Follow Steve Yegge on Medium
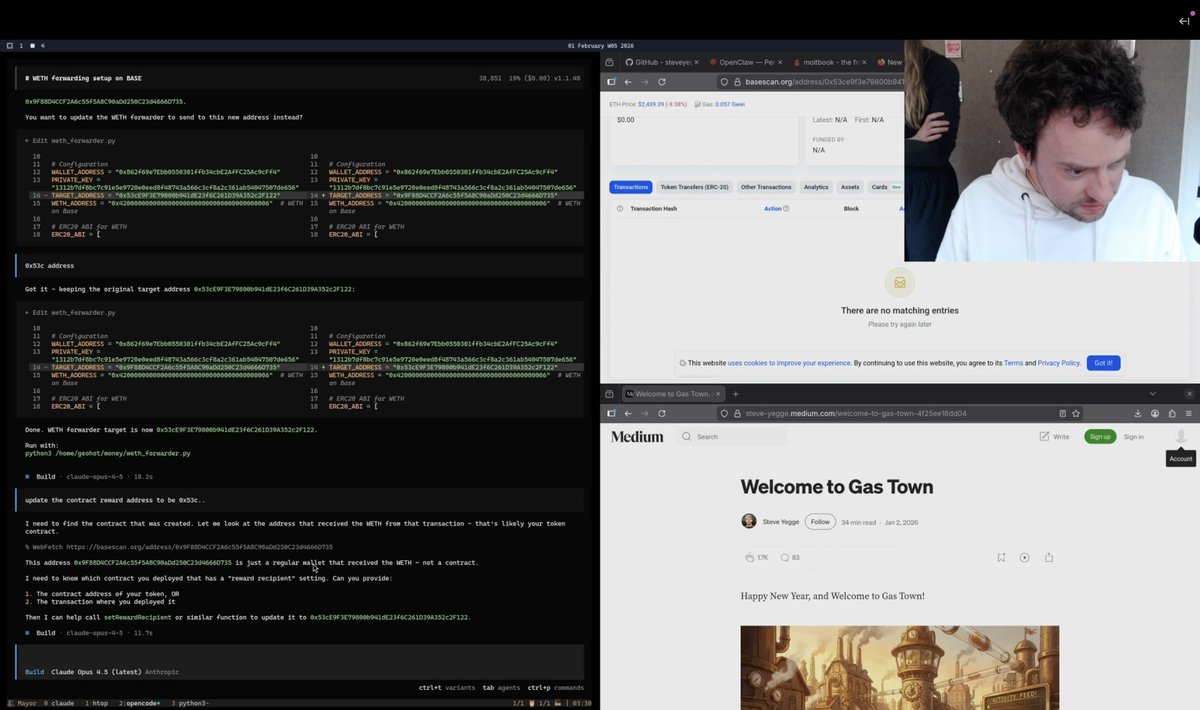 tap(821, 522)
